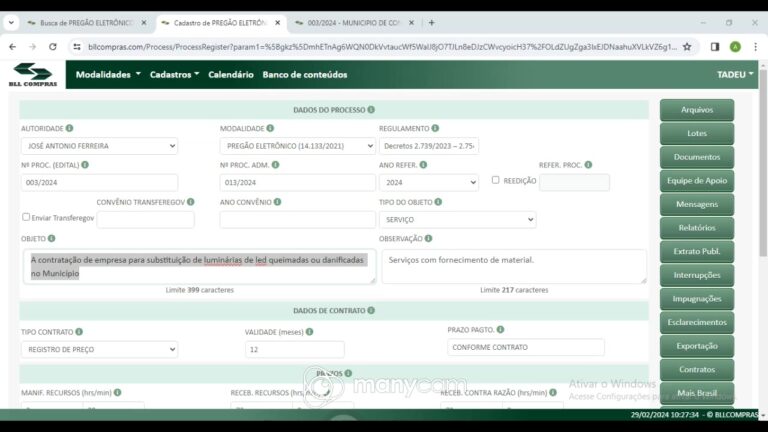Click info icon next to AUTORIDADE label
Viewport: 768px width, 432px height.
pos(70,128)
